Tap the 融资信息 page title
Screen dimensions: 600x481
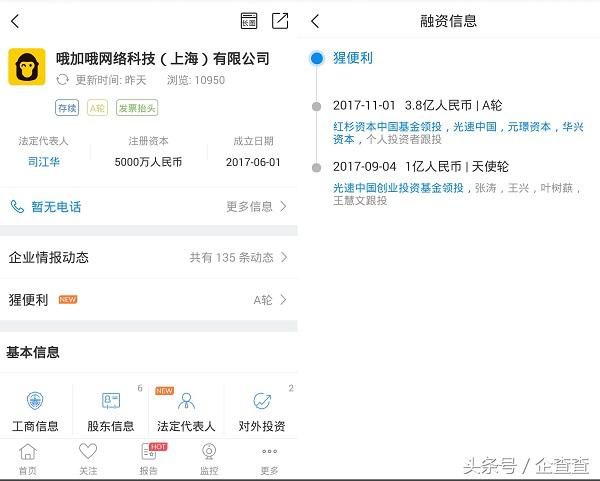click(x=448, y=21)
